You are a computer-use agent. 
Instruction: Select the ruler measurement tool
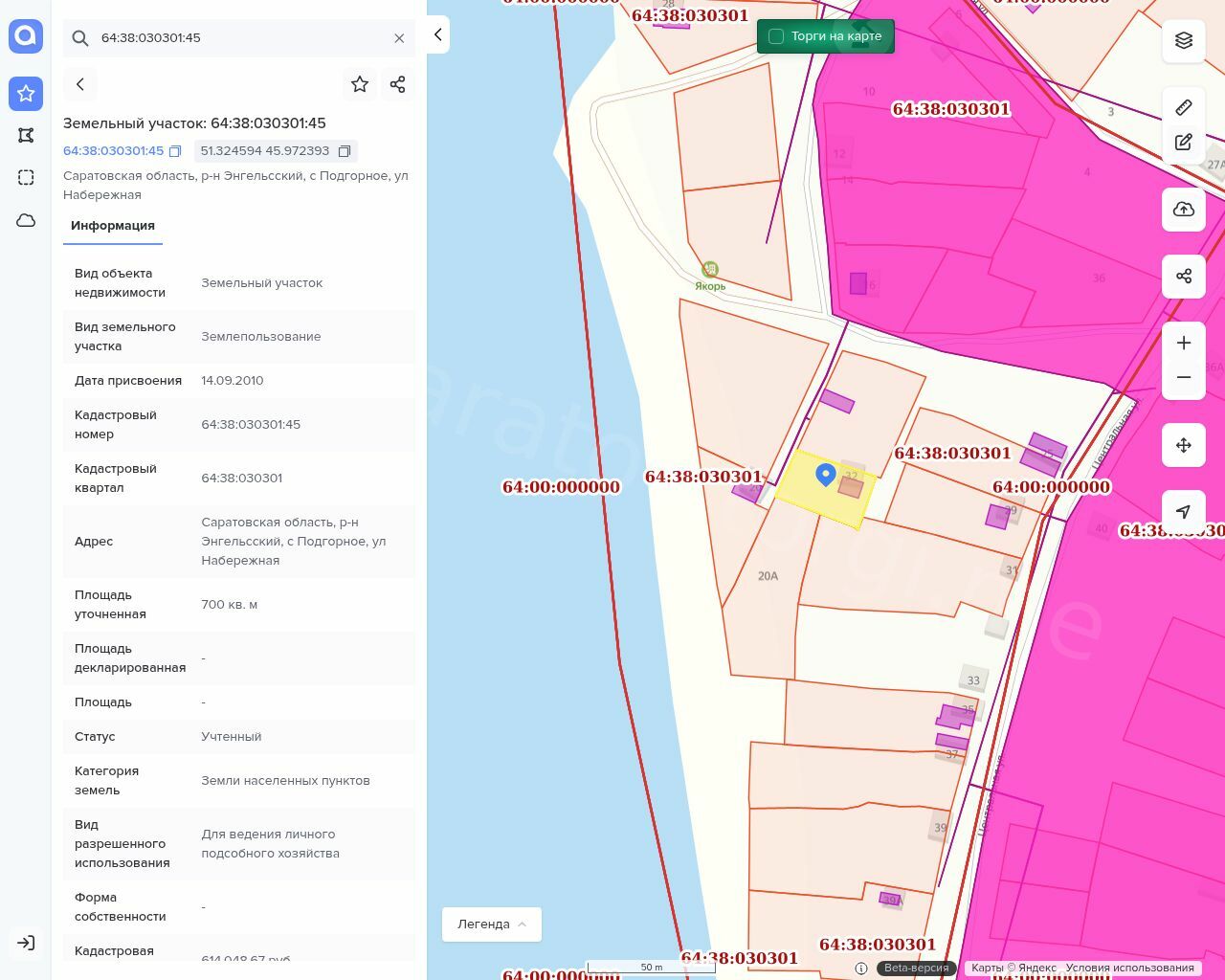[x=1184, y=107]
